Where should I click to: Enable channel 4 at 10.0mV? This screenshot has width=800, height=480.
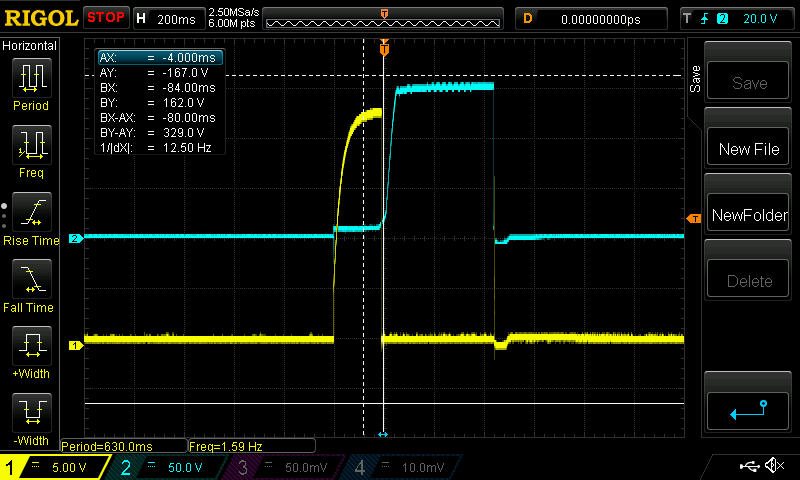click(x=400, y=467)
